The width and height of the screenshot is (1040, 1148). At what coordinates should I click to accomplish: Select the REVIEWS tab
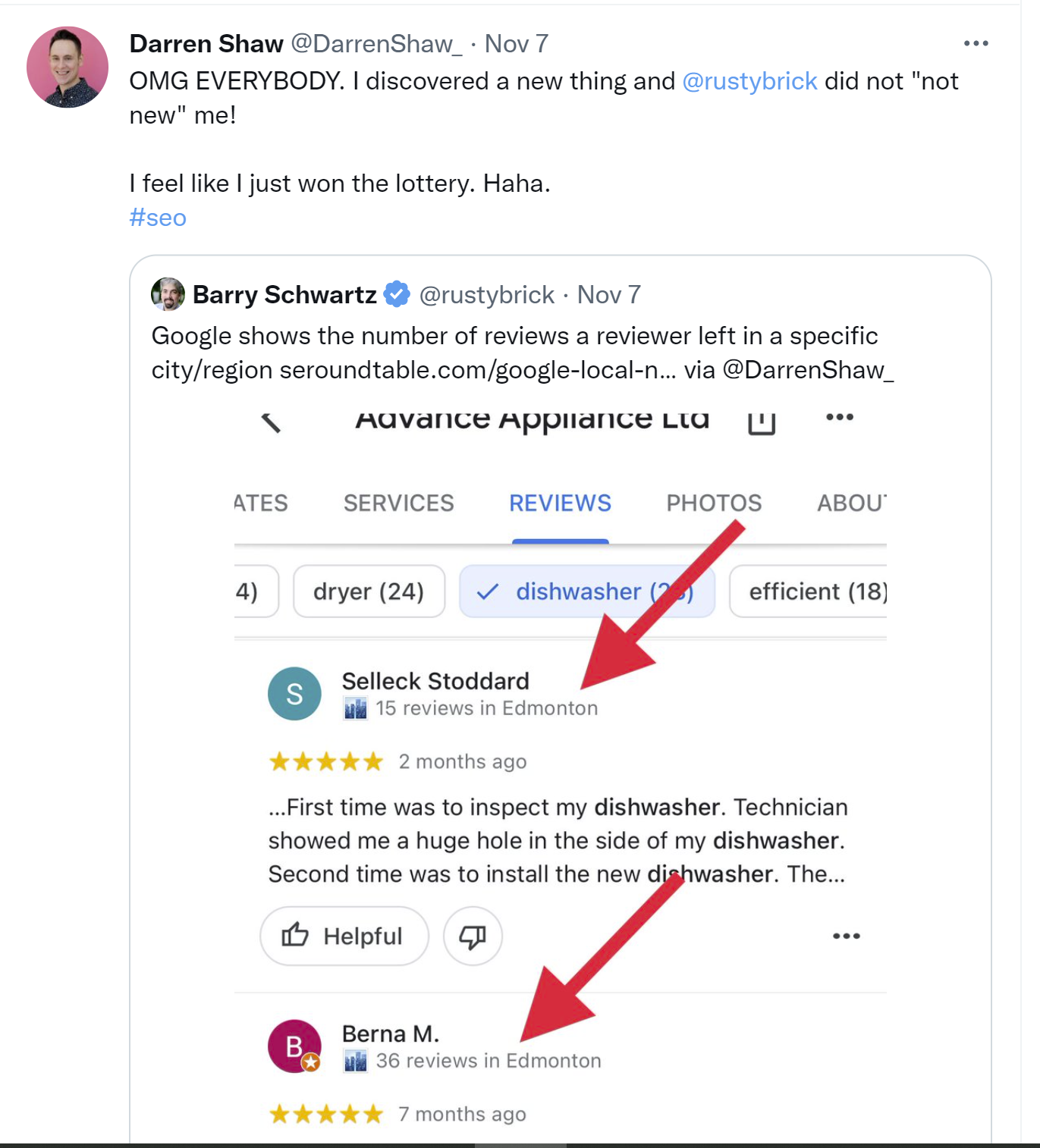tap(560, 503)
